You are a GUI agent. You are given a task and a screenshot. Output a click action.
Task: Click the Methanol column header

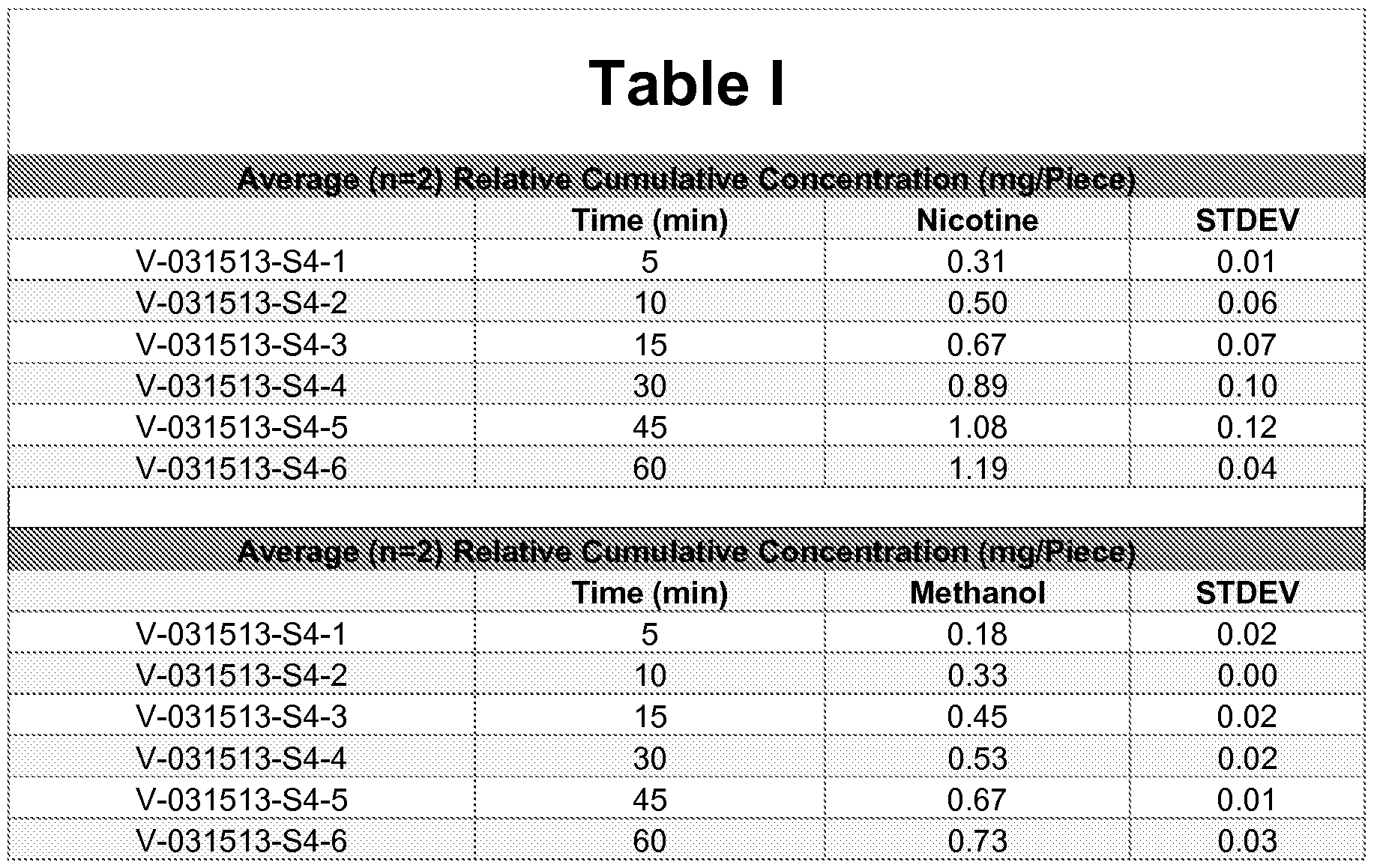pos(977,593)
